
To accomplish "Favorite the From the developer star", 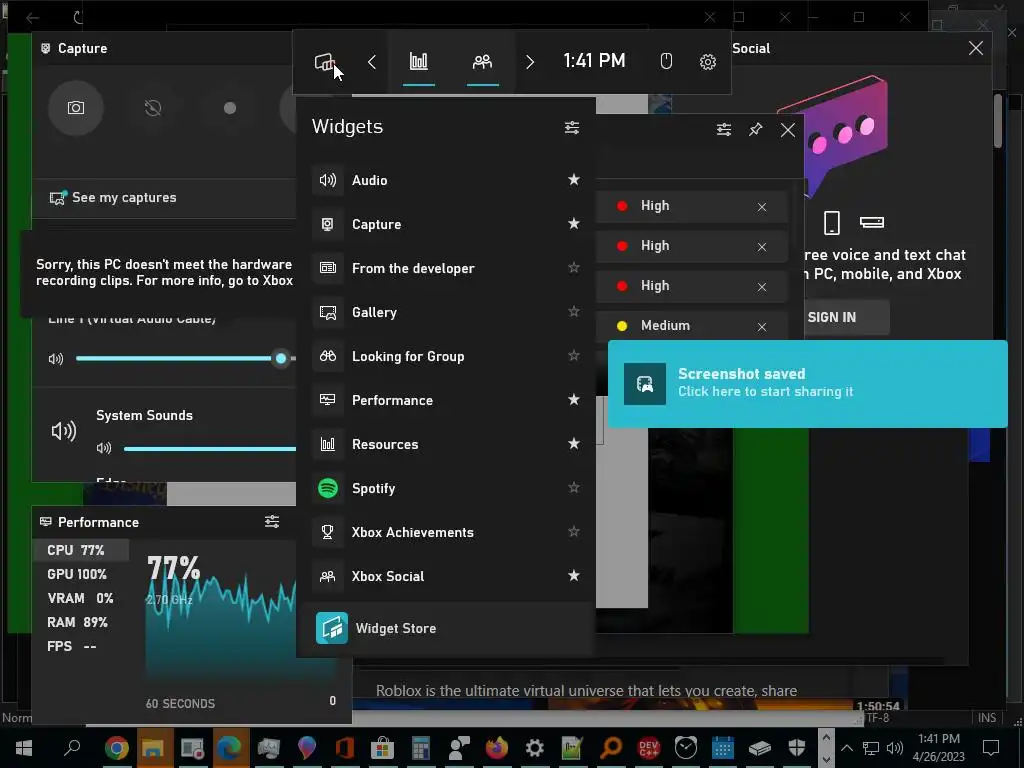I will coord(573,267).
